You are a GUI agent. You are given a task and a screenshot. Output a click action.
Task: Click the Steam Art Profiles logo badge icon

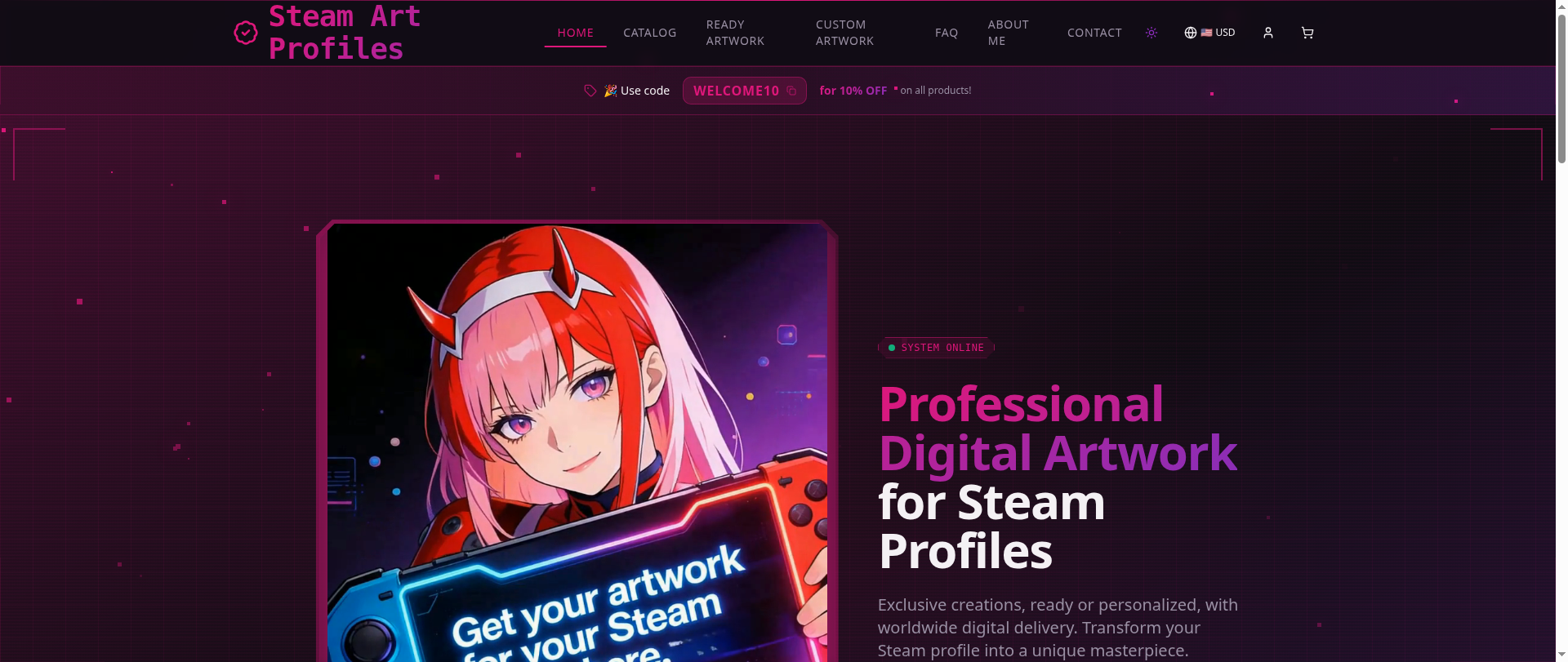246,33
